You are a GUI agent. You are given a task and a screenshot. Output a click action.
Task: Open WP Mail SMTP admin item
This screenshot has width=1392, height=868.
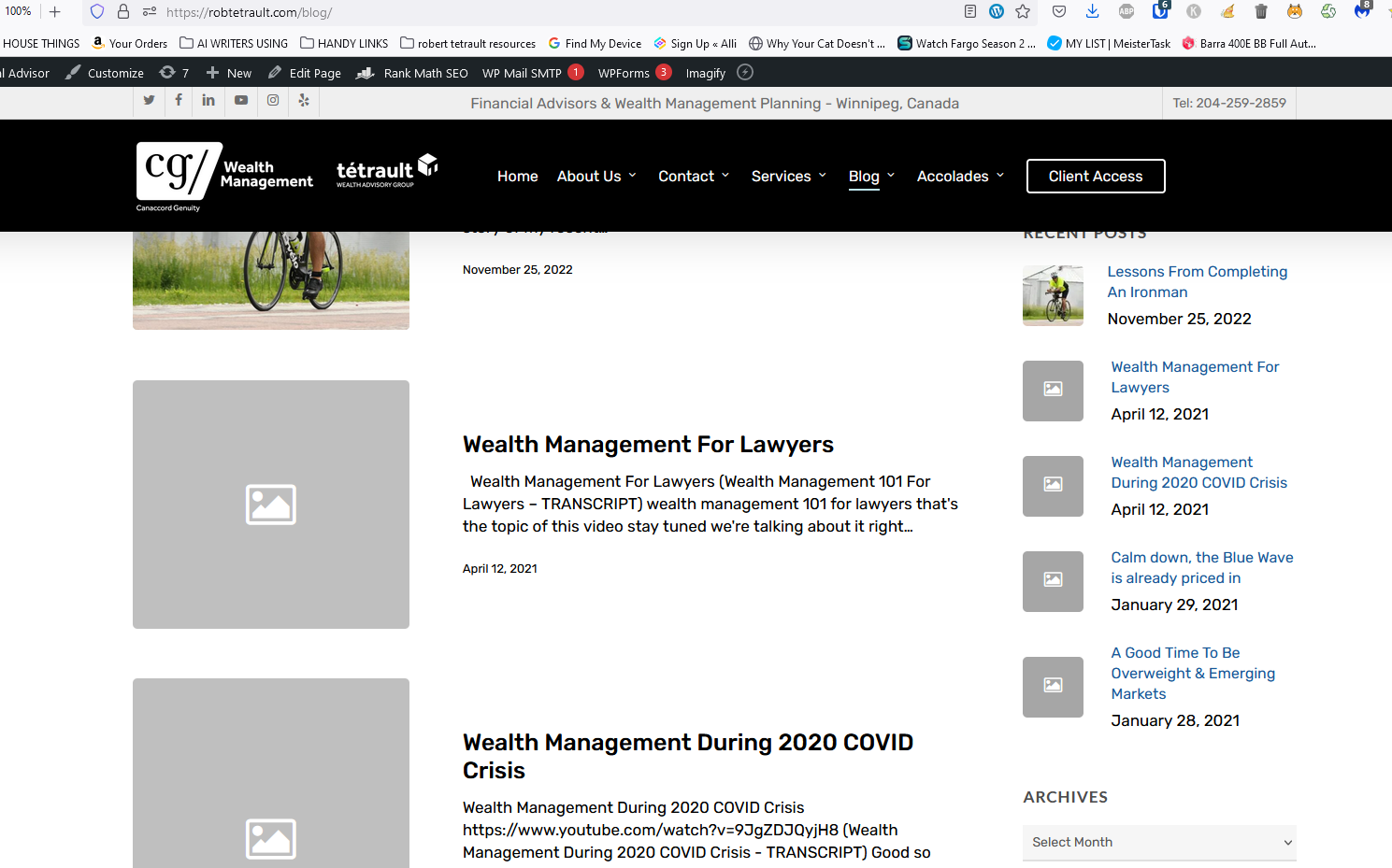[x=533, y=72]
